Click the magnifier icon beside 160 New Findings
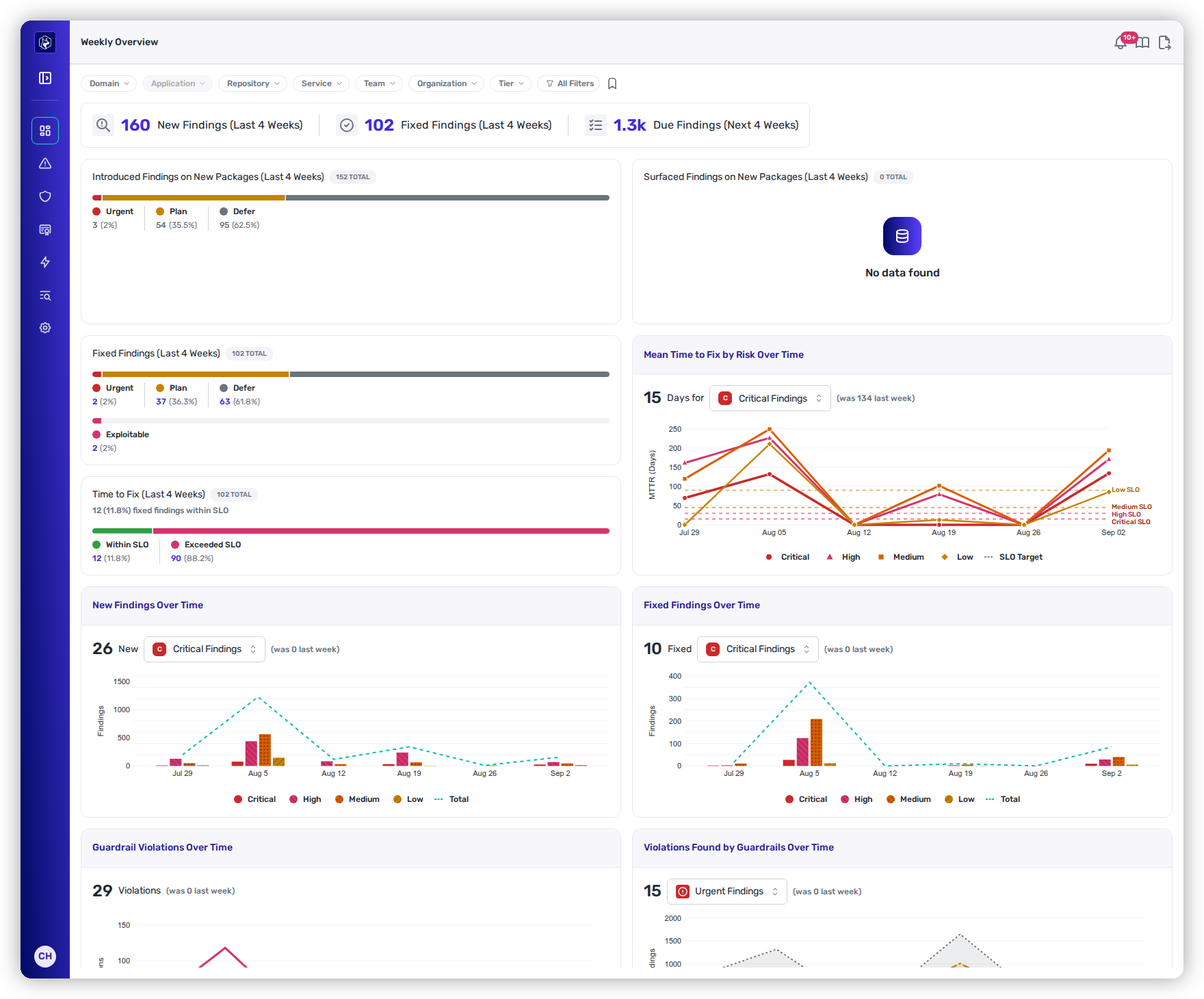The width and height of the screenshot is (1204, 999). pos(103,125)
